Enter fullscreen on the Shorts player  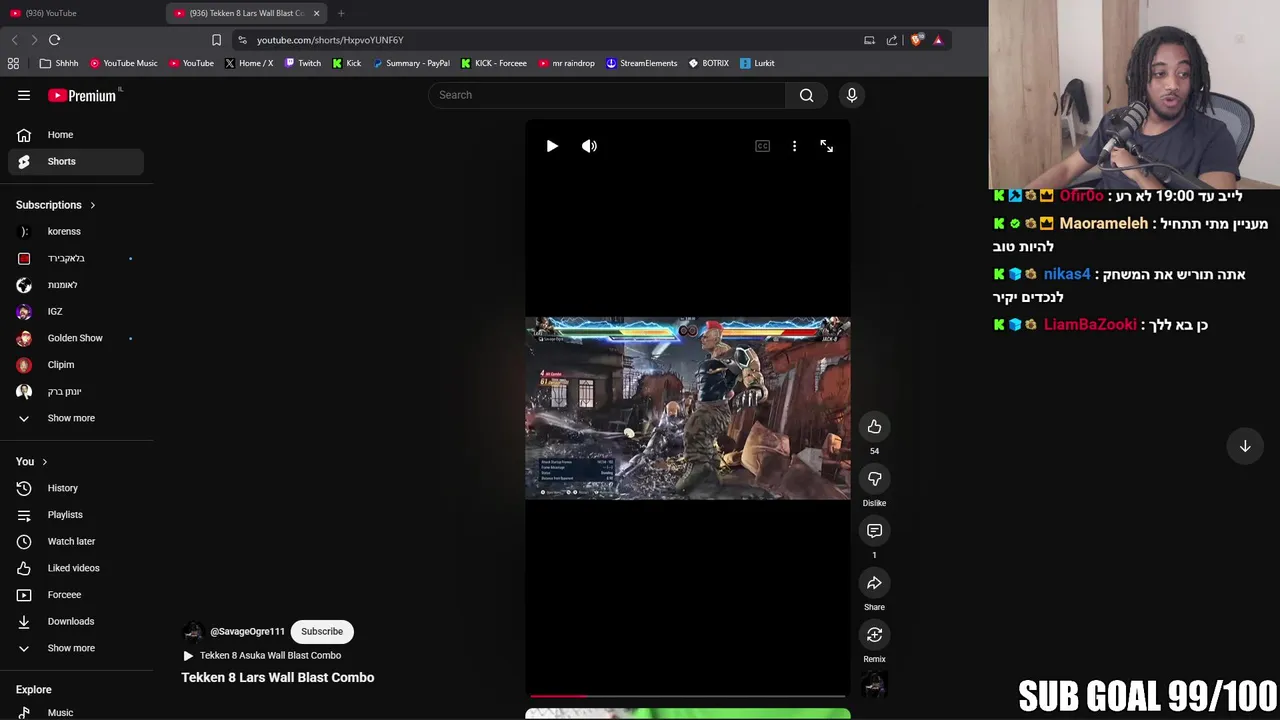pyautogui.click(x=826, y=146)
